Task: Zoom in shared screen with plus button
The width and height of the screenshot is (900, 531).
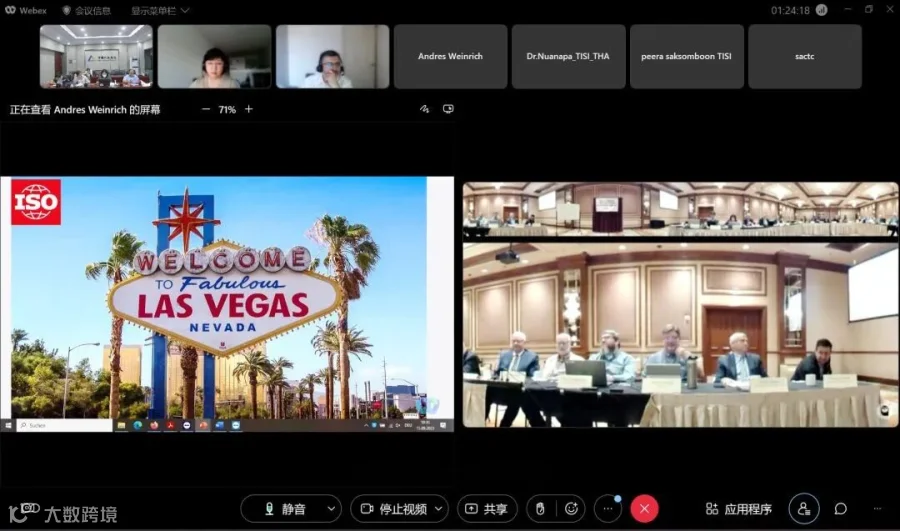Action: (x=249, y=109)
